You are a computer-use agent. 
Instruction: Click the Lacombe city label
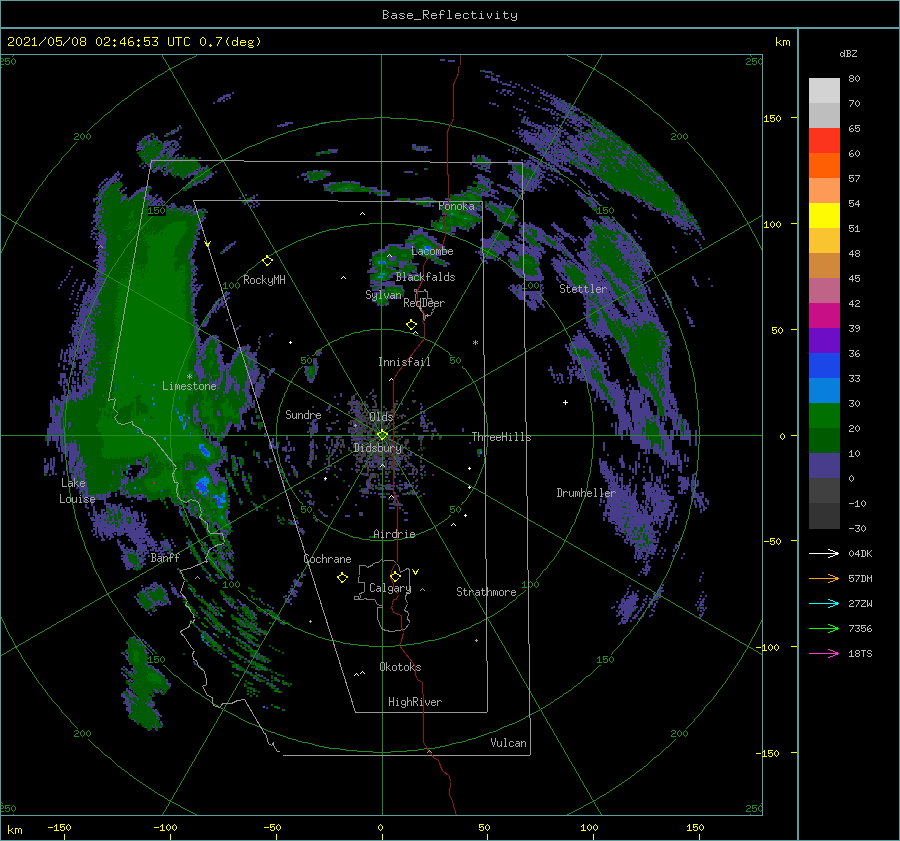[x=432, y=251]
